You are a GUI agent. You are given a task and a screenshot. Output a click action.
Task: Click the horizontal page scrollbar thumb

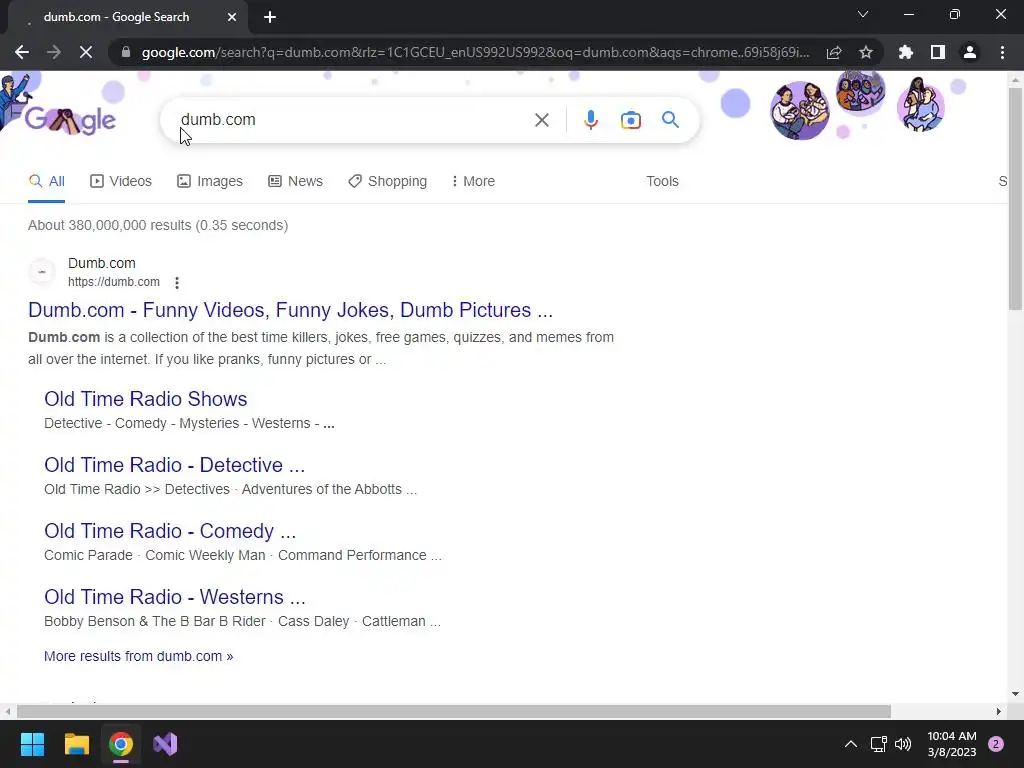(453, 711)
